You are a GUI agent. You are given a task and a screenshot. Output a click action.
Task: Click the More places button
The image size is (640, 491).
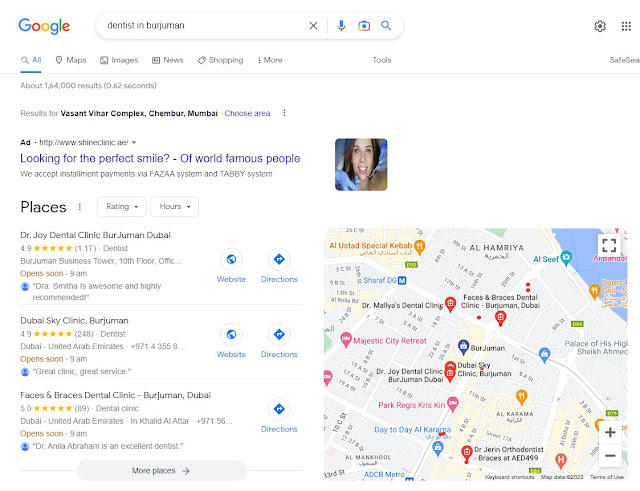[161, 471]
